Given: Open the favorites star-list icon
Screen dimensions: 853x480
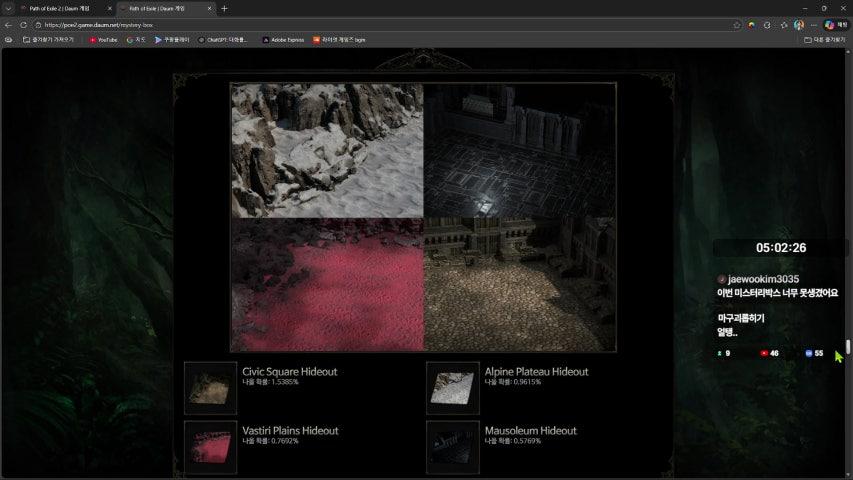Looking at the screenshot, I should [x=784, y=25].
